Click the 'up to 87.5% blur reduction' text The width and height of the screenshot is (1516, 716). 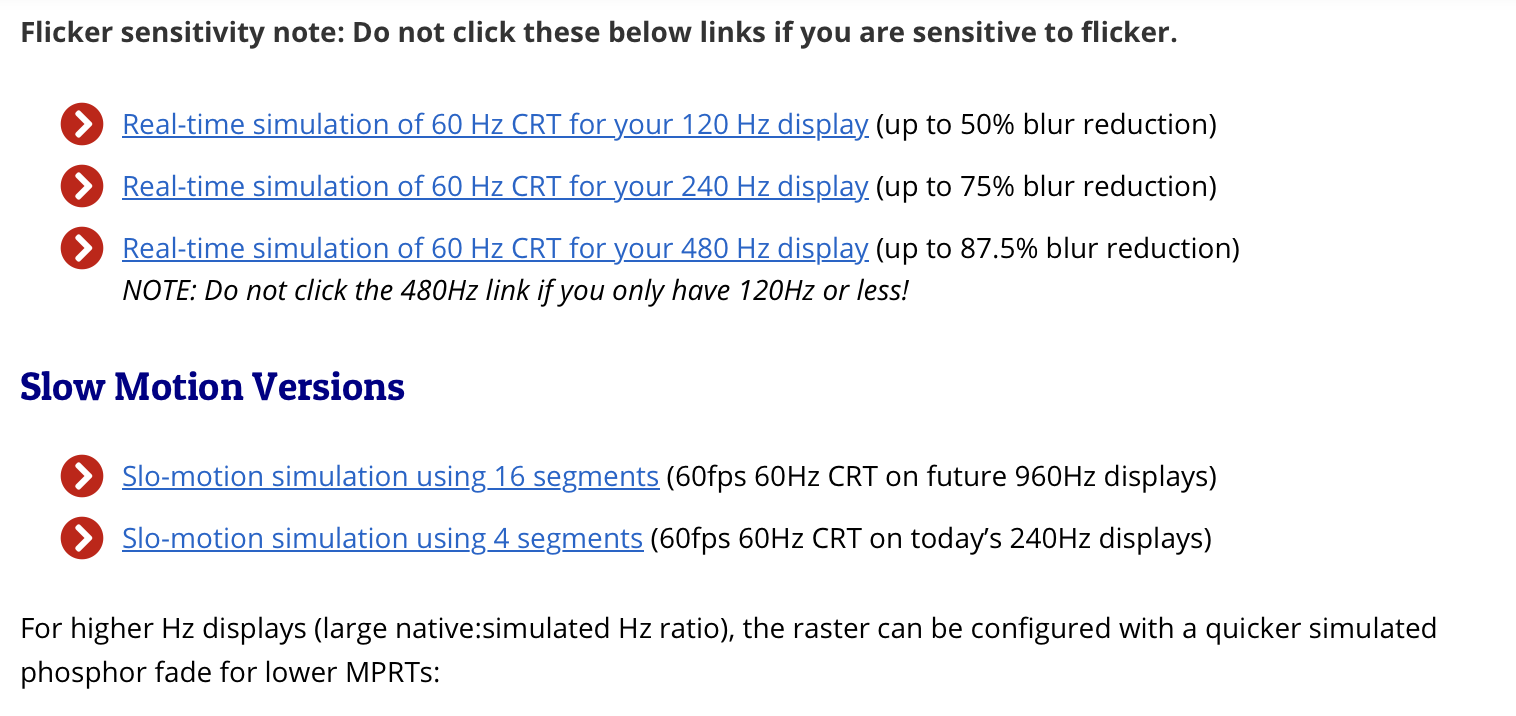(1058, 249)
